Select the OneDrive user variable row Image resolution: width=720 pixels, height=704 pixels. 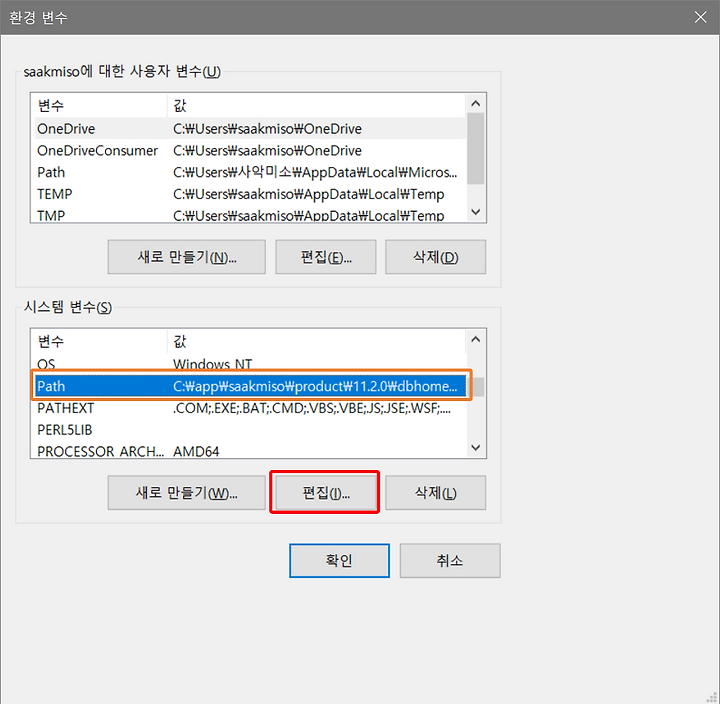coord(250,129)
